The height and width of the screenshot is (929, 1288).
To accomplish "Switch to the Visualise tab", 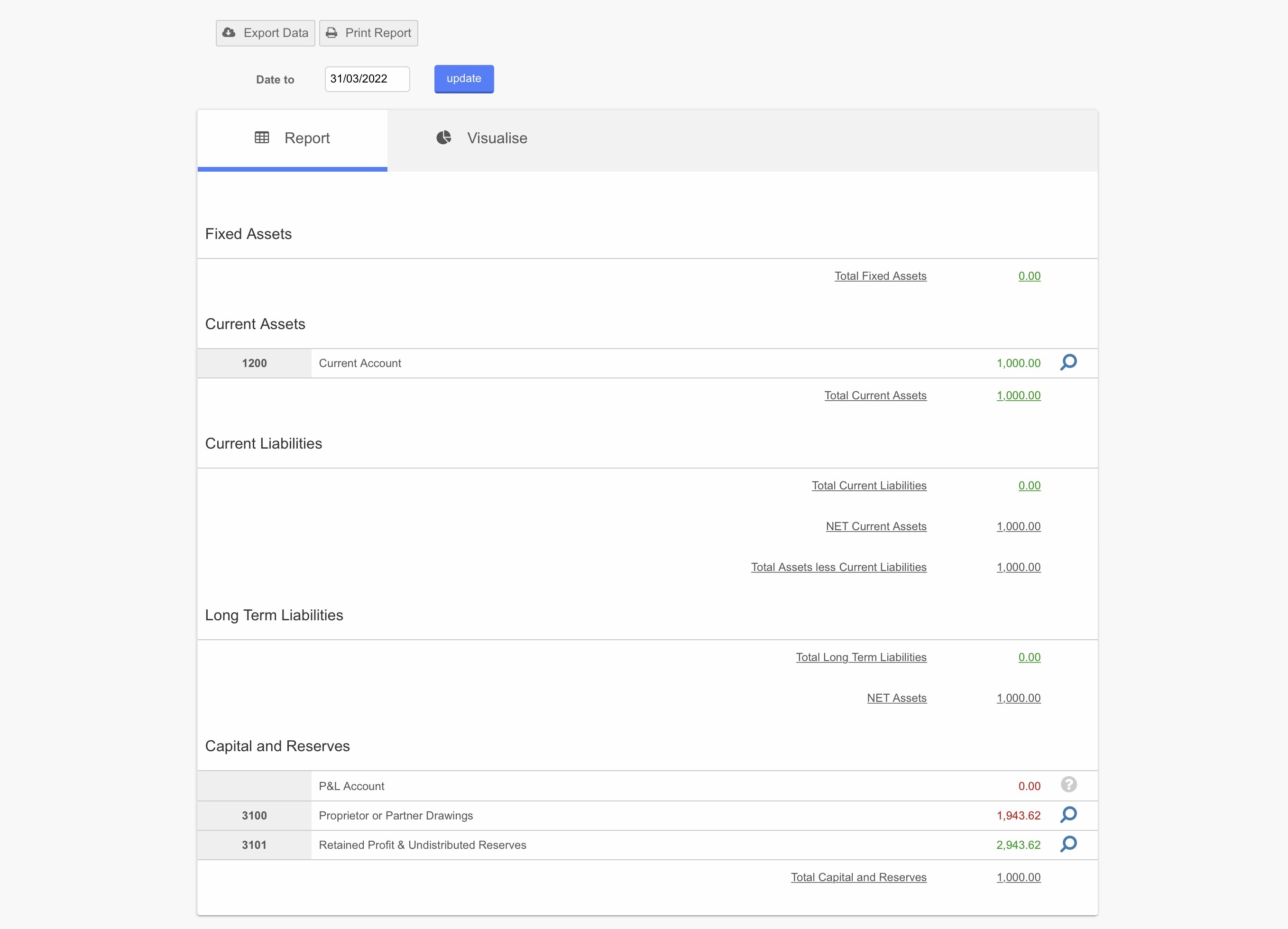I will [482, 138].
